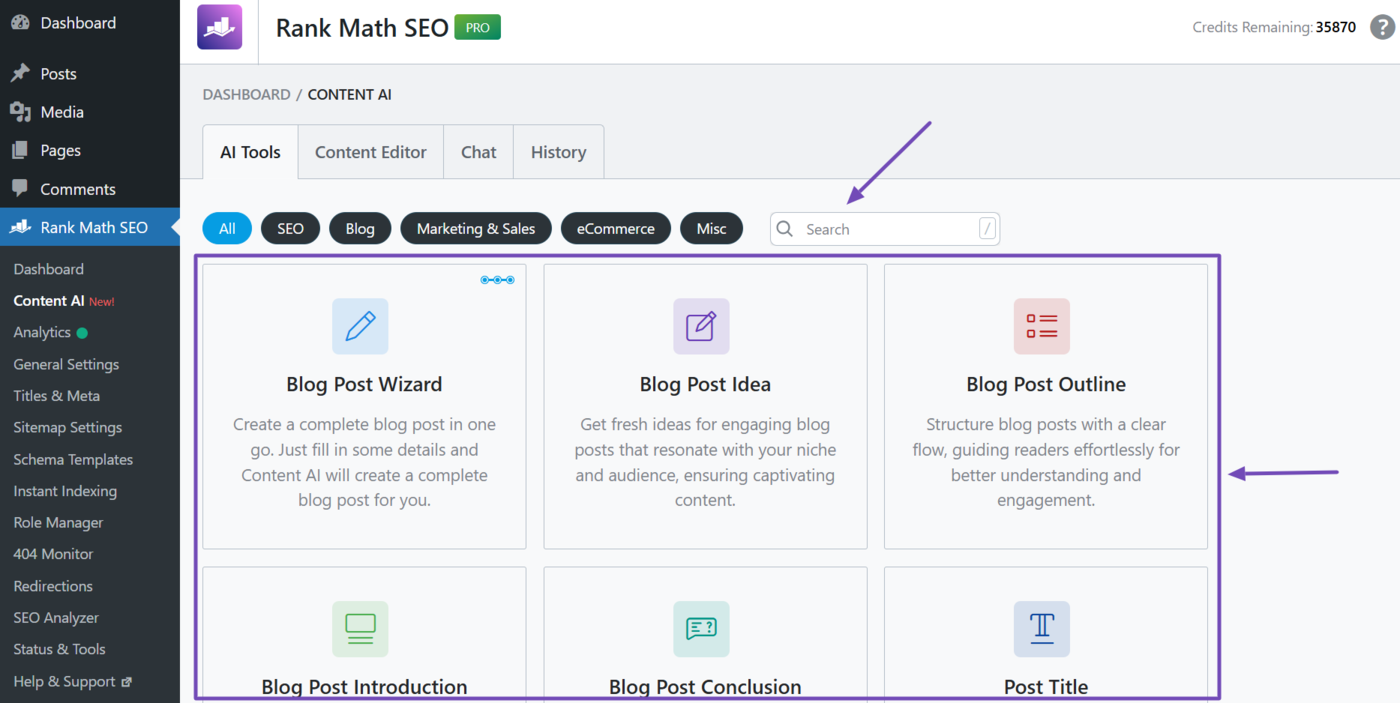Click the Post Title letter-T icon
Image resolution: width=1400 pixels, height=703 pixels.
(1041, 629)
